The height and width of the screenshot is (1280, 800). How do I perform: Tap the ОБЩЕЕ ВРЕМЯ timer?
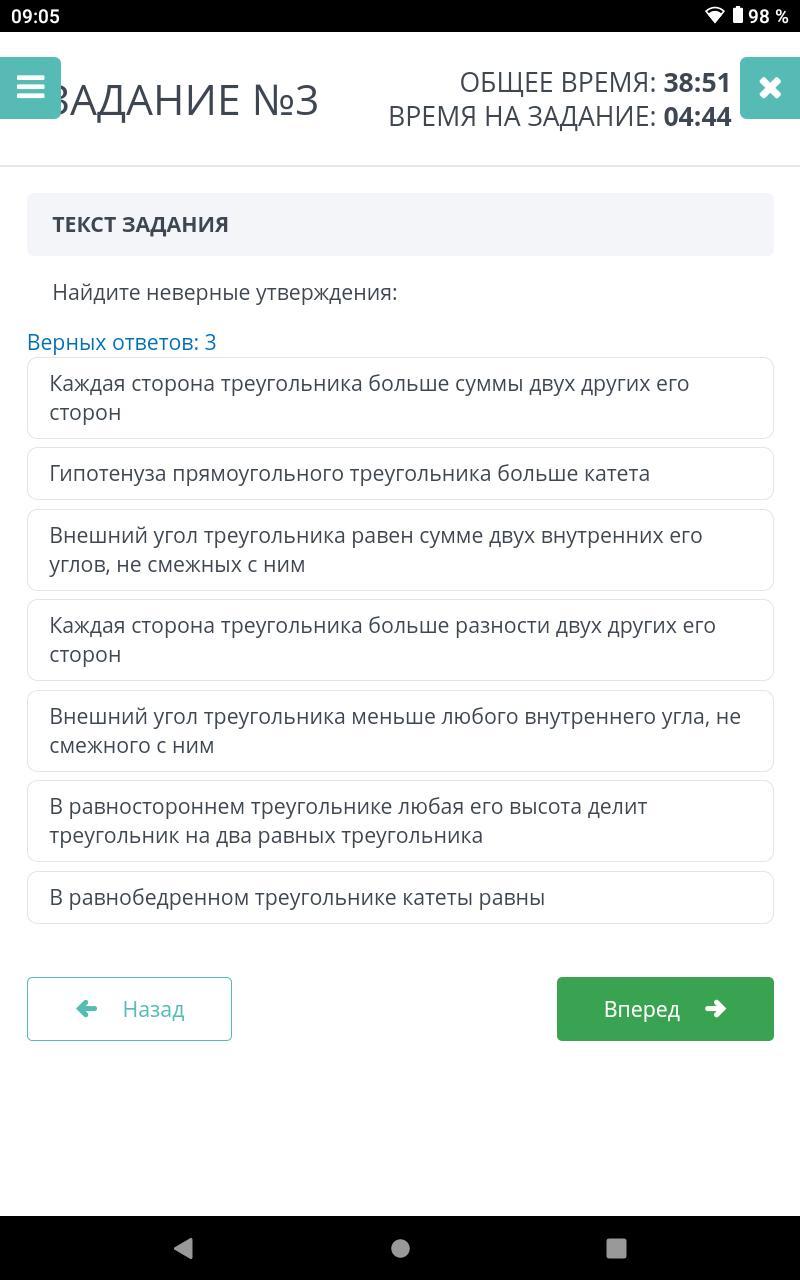click(595, 82)
